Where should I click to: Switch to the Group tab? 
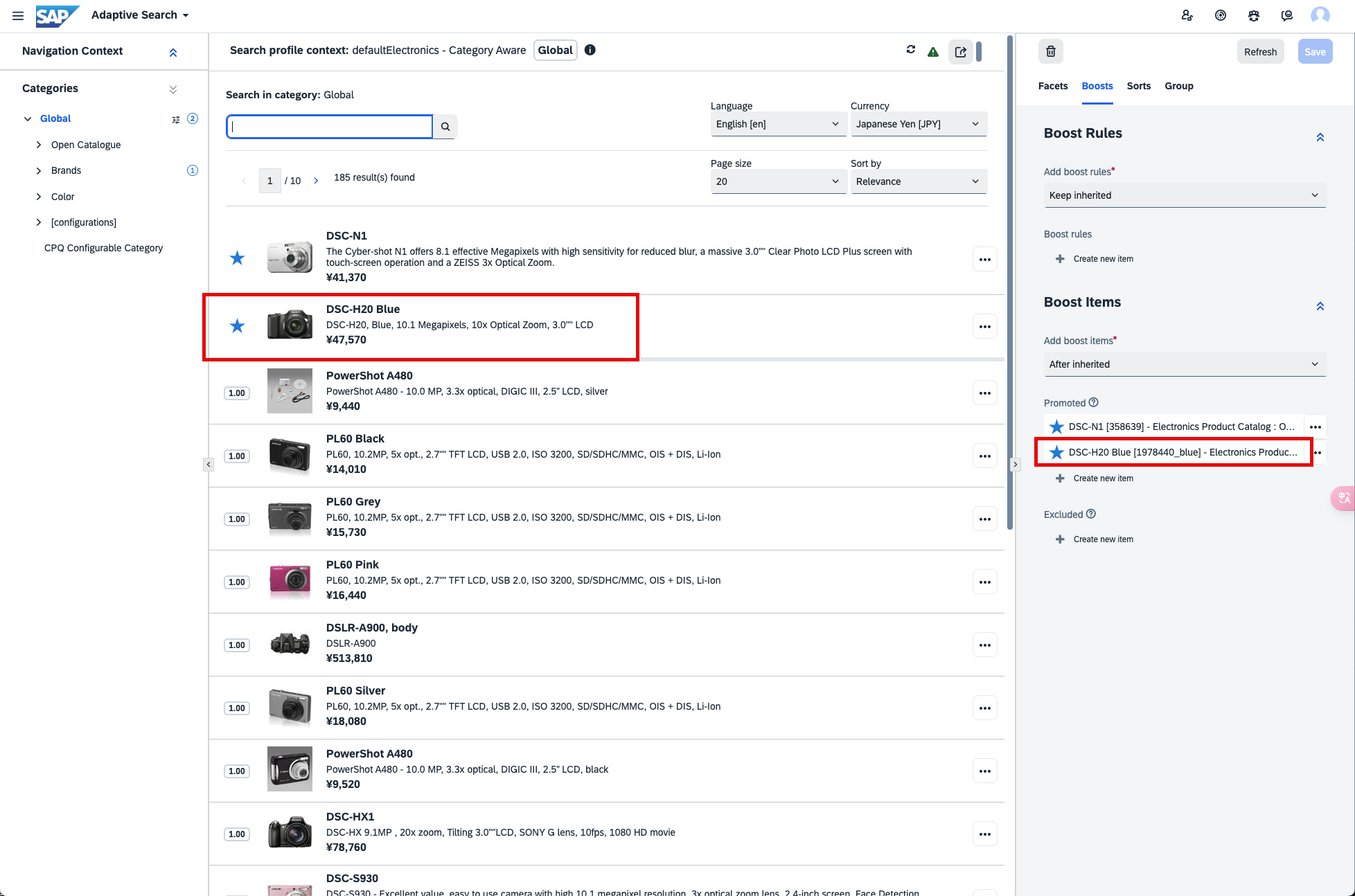(1179, 86)
